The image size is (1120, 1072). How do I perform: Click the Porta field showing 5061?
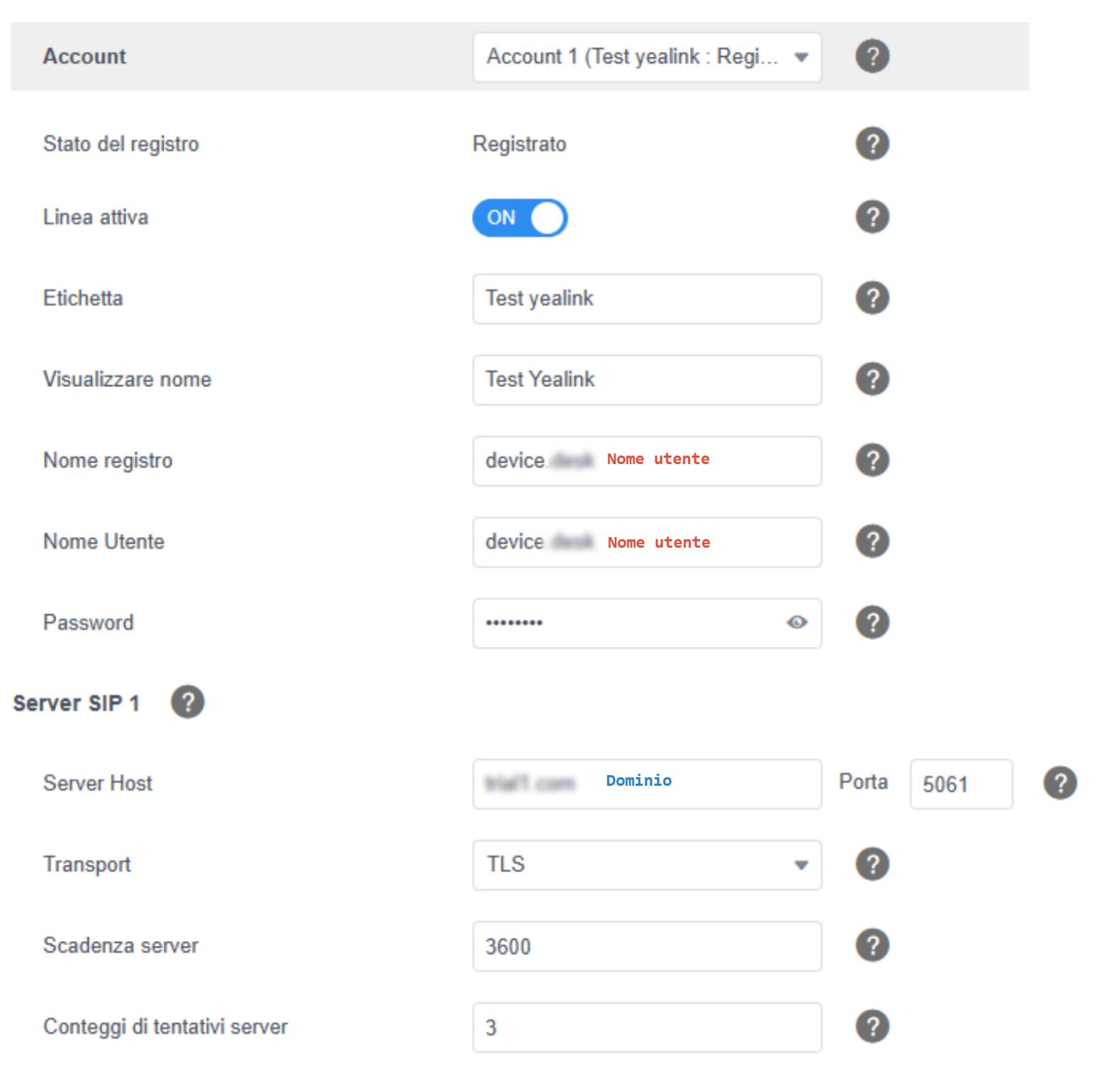[961, 784]
